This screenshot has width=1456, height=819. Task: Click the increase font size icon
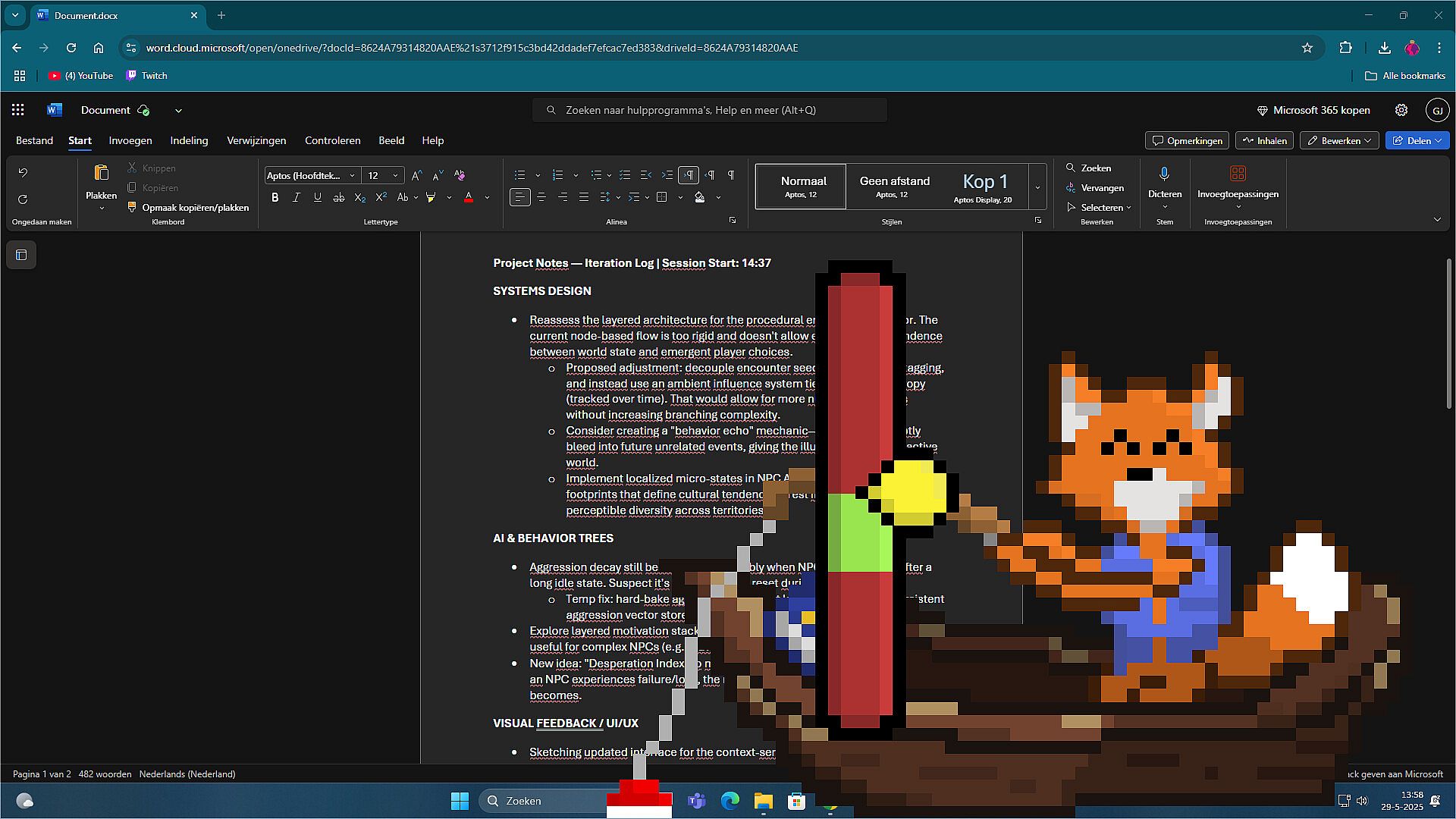[416, 175]
